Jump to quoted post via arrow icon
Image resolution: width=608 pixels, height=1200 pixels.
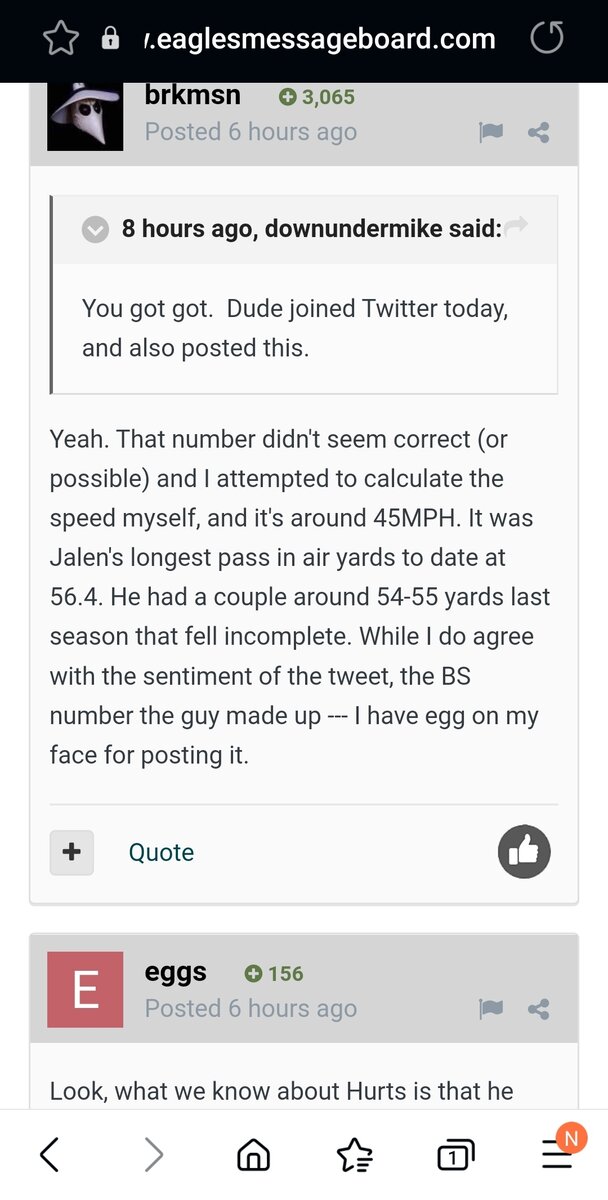(x=516, y=228)
